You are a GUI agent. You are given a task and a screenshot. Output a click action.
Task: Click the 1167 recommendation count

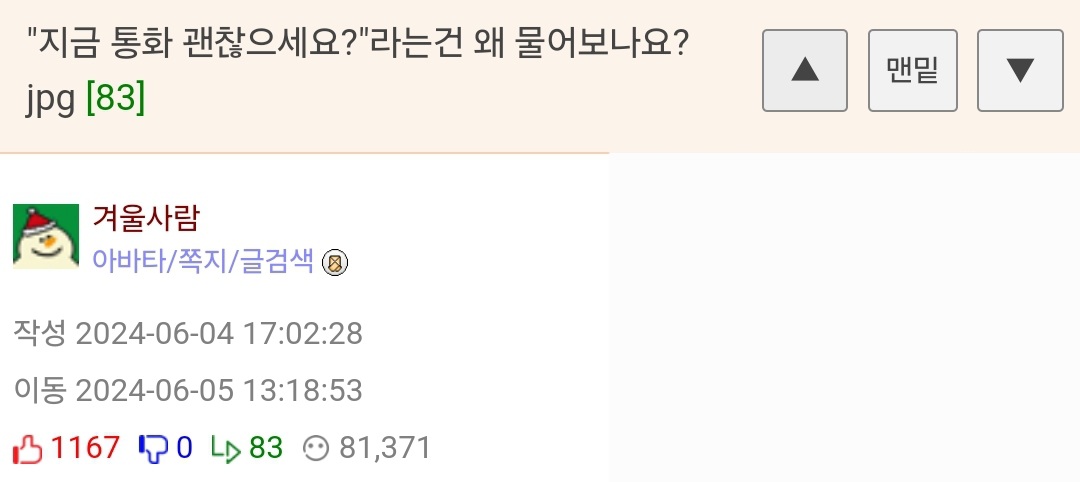pos(85,448)
